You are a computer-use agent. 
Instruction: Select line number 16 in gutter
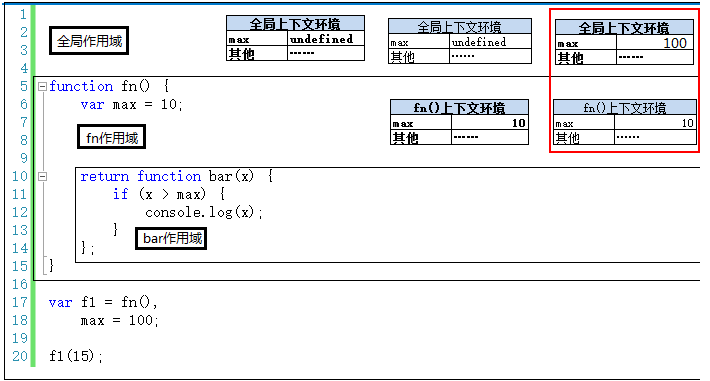[x=20, y=284]
